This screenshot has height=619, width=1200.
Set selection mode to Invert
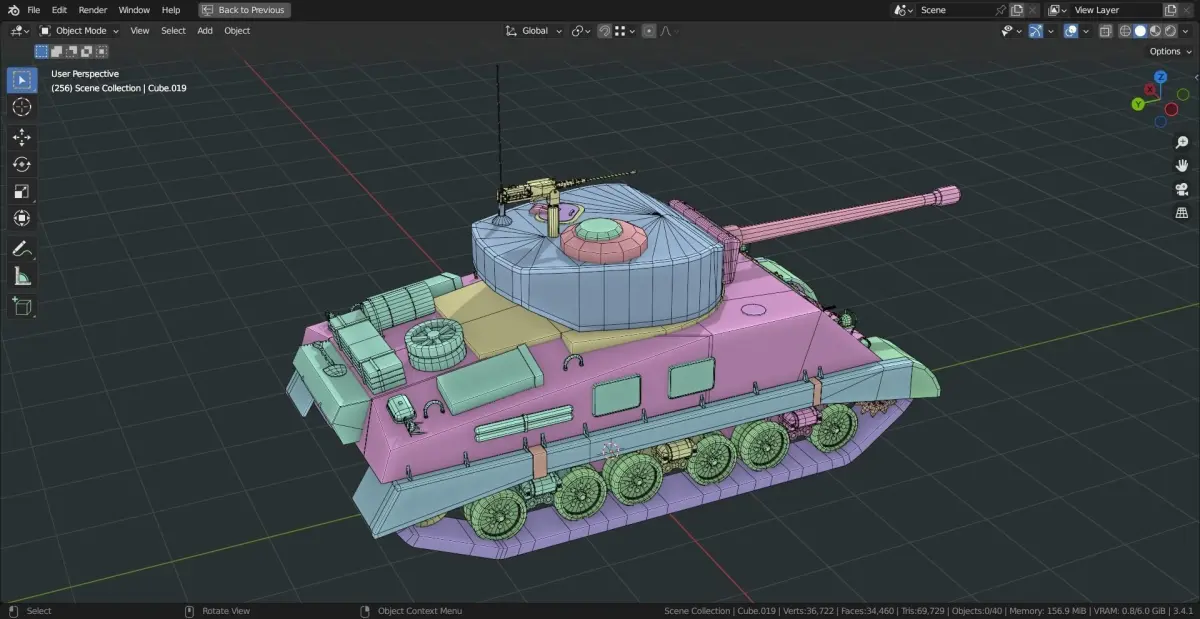tap(87, 51)
